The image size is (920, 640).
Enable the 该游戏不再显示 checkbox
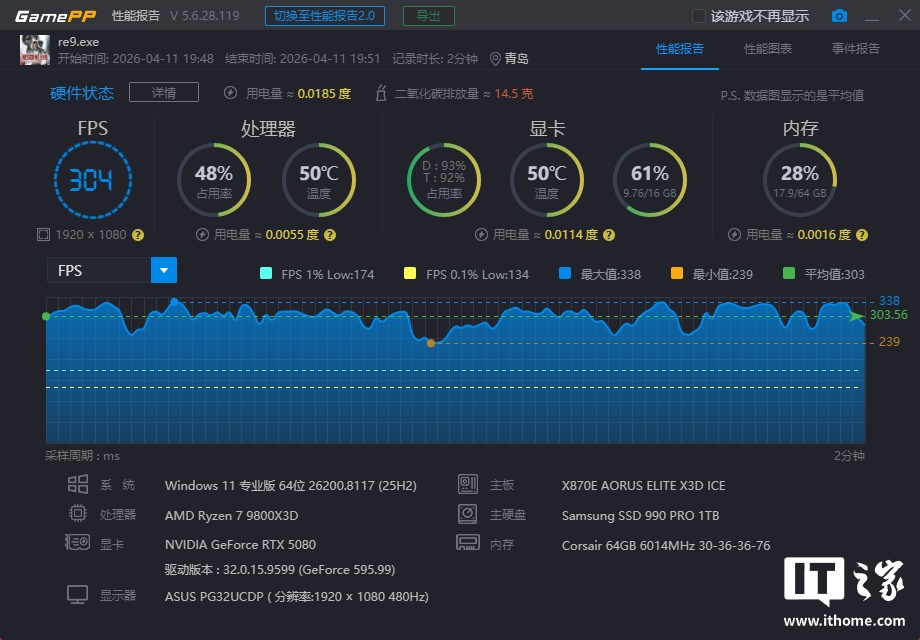[699, 16]
